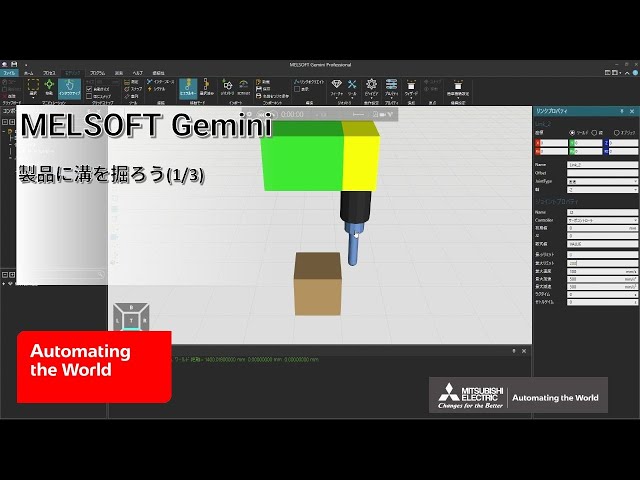Click the Link Name field showing Link_2
Viewport: 640px width, 480px height.
click(602, 165)
